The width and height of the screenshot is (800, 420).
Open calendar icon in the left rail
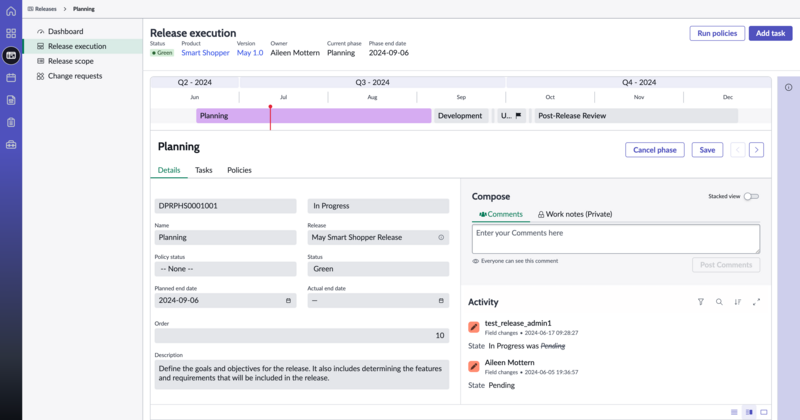coord(11,78)
